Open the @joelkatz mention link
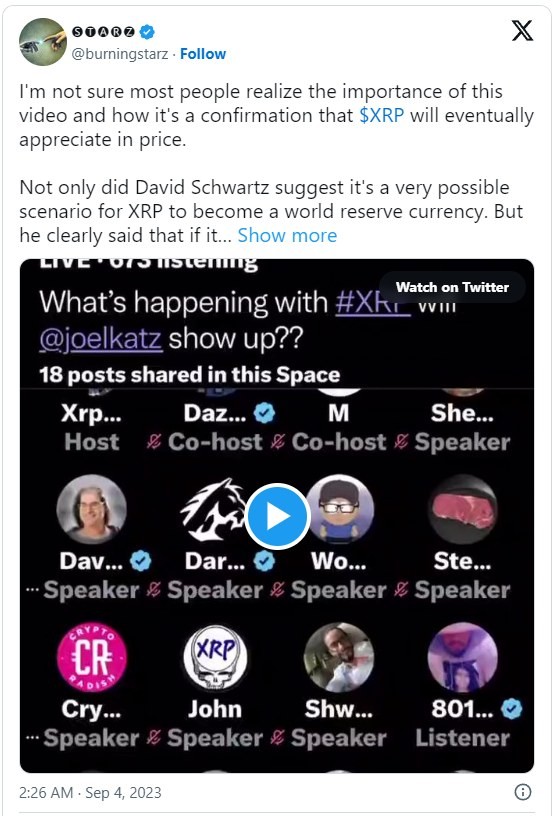Image resolution: width=553 pixels, height=816 pixels. tap(101, 340)
